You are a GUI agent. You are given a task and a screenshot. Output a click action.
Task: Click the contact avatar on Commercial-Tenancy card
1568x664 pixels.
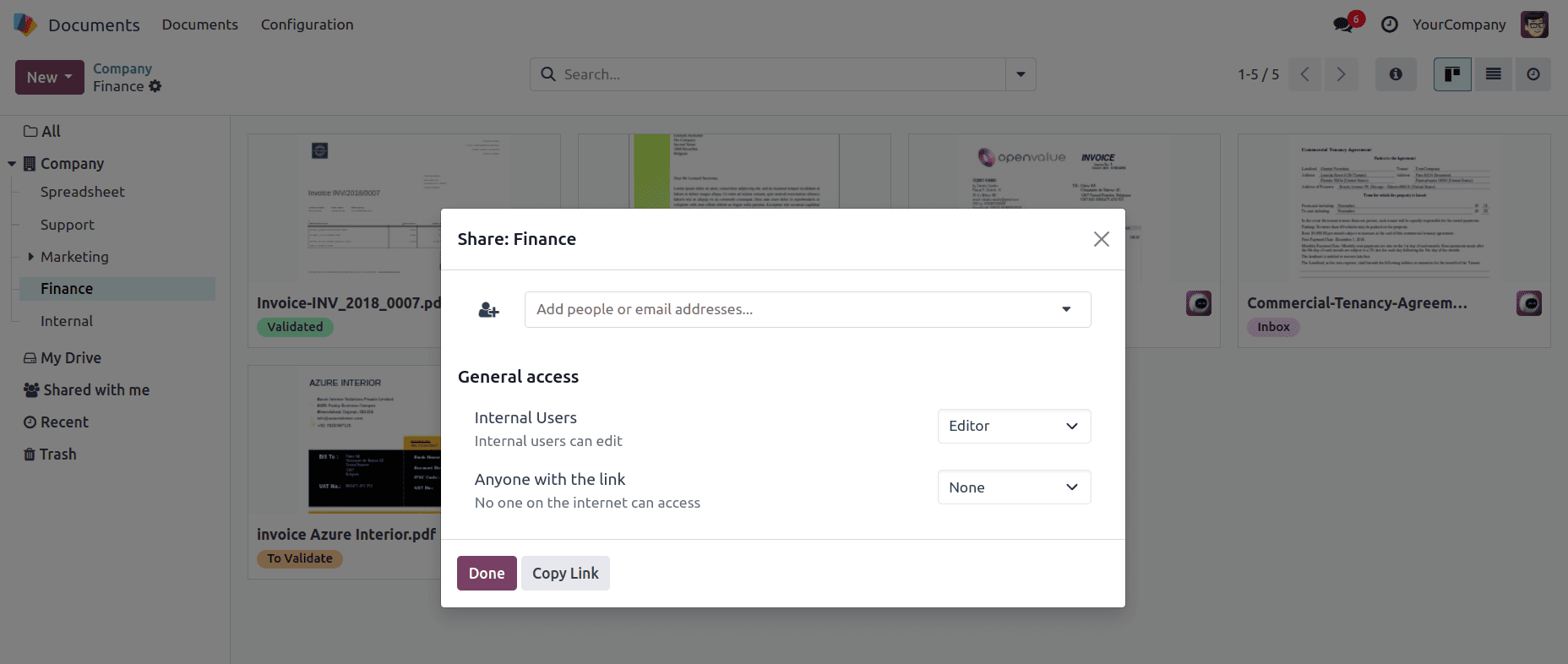tap(1529, 302)
